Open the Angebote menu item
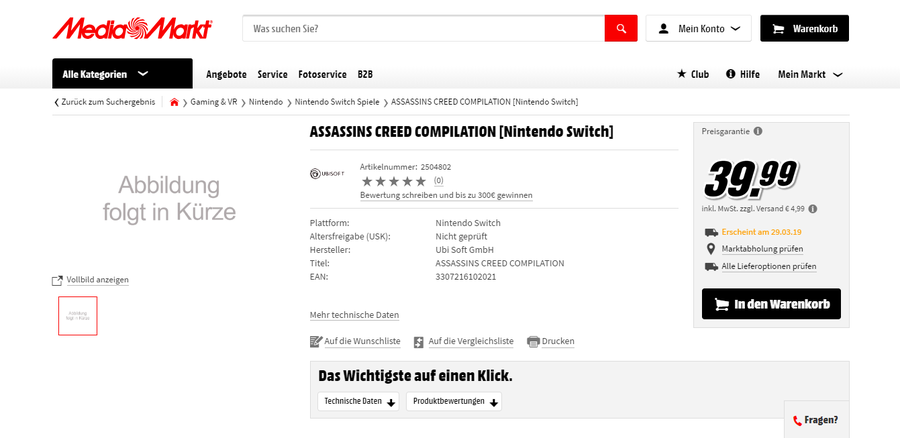Screen dimensions: 900x438 click(226, 74)
